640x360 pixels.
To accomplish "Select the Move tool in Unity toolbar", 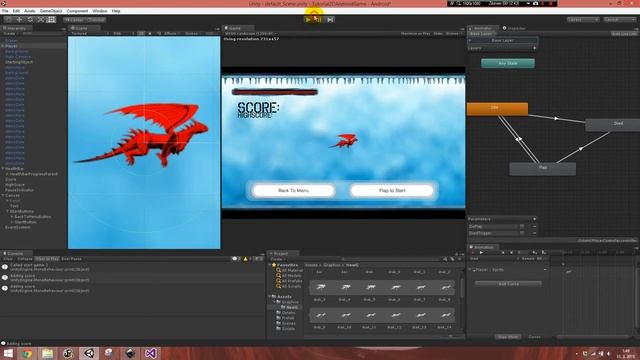I will click(x=19, y=20).
